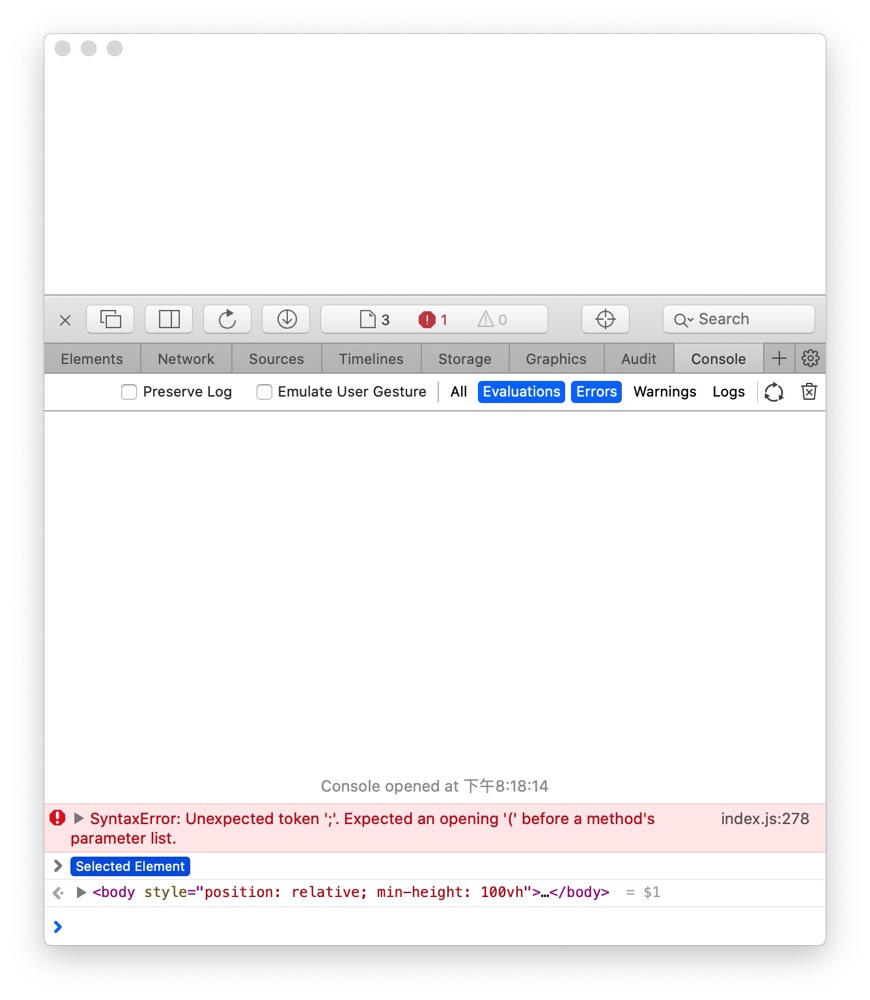
Task: Dock inspector to side of window icon
Action: click(169, 319)
